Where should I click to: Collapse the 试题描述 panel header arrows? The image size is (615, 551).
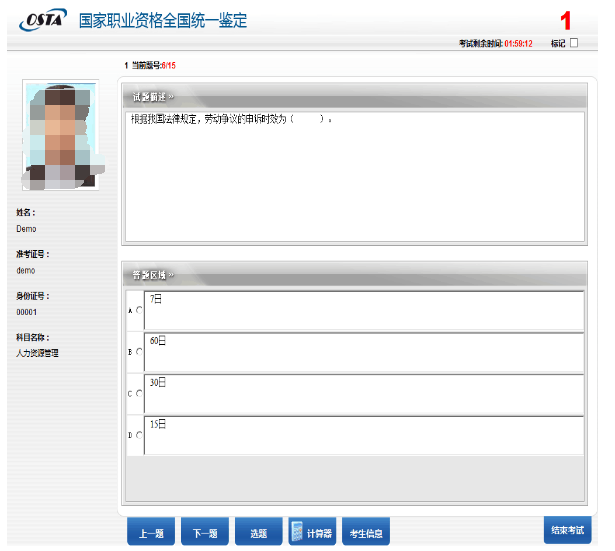(x=171, y=97)
